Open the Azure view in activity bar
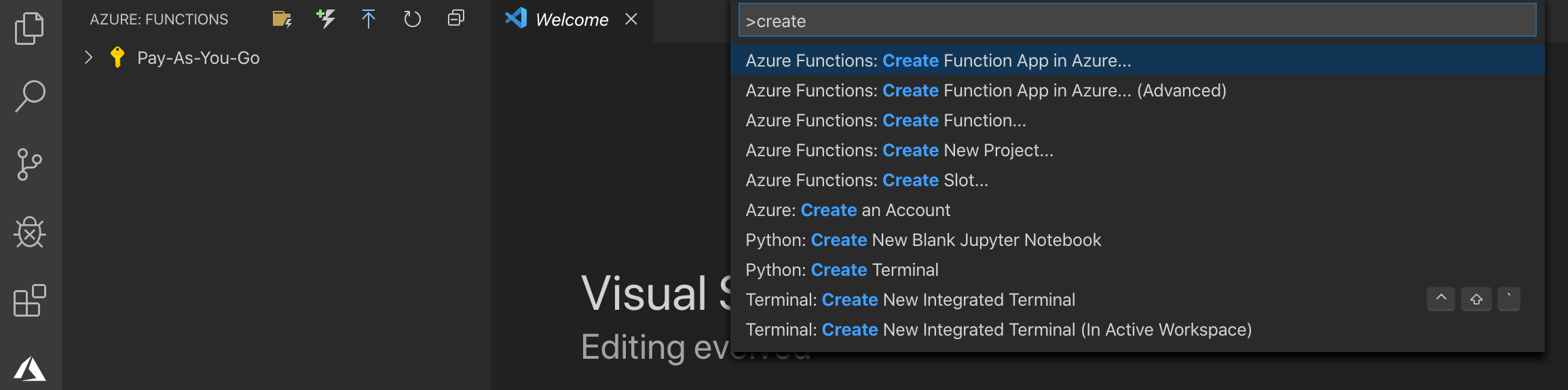The image size is (1568, 390). coord(29,369)
